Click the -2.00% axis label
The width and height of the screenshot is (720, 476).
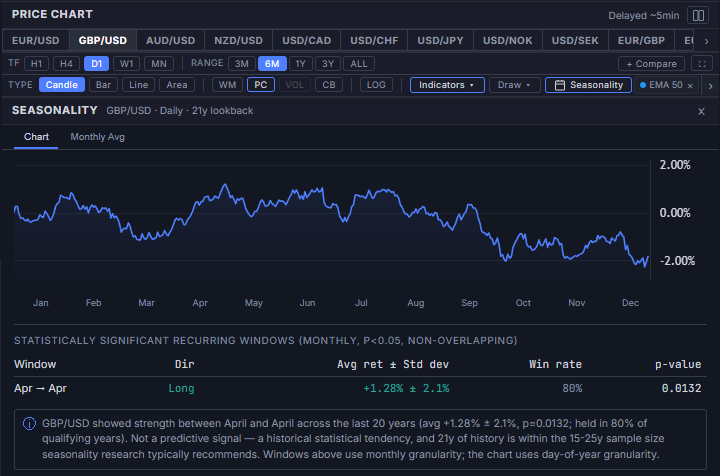tap(677, 261)
